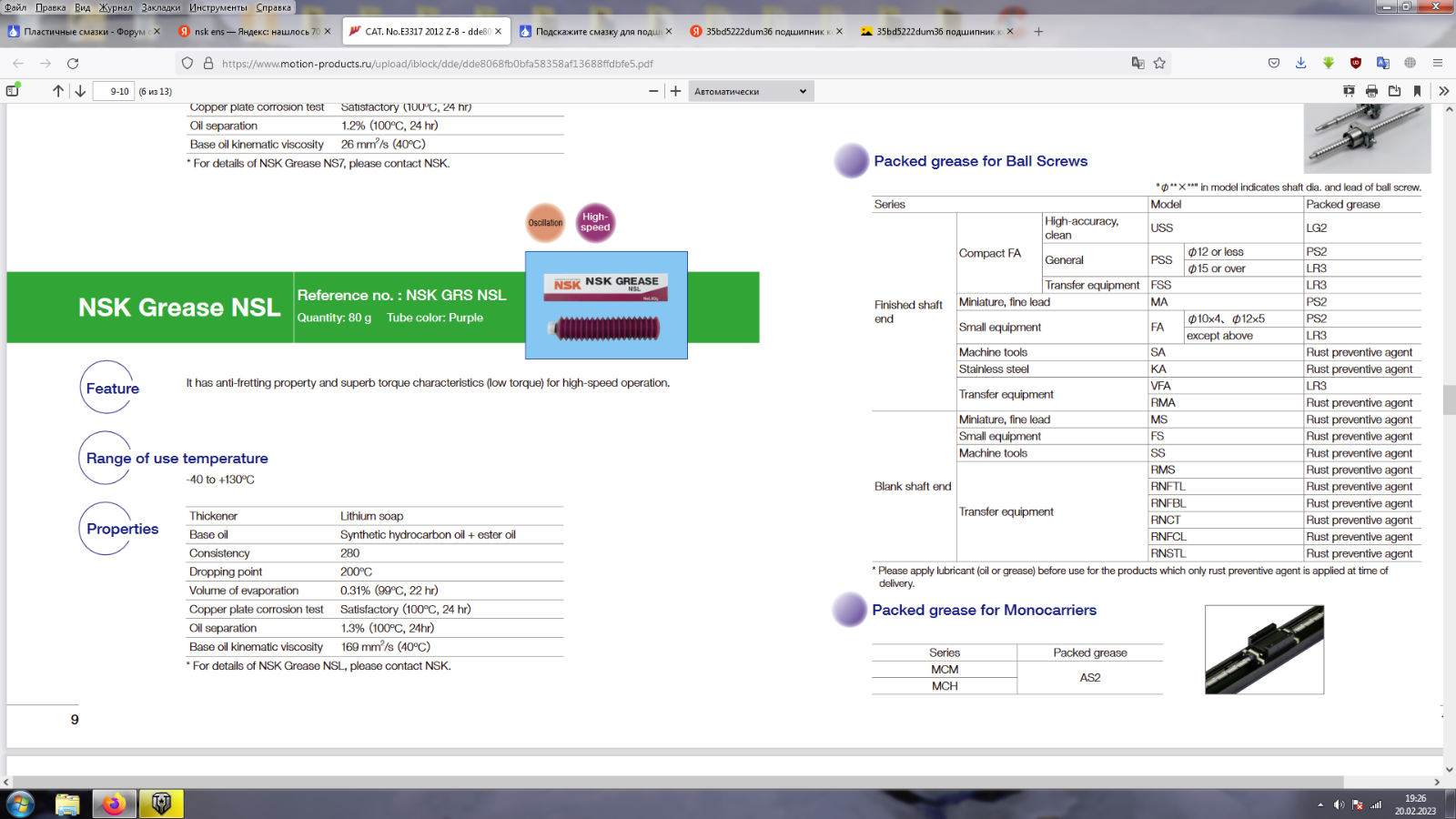Click the vertical scrollbar down arrow
The image size is (1456, 819).
pyautogui.click(x=1449, y=769)
